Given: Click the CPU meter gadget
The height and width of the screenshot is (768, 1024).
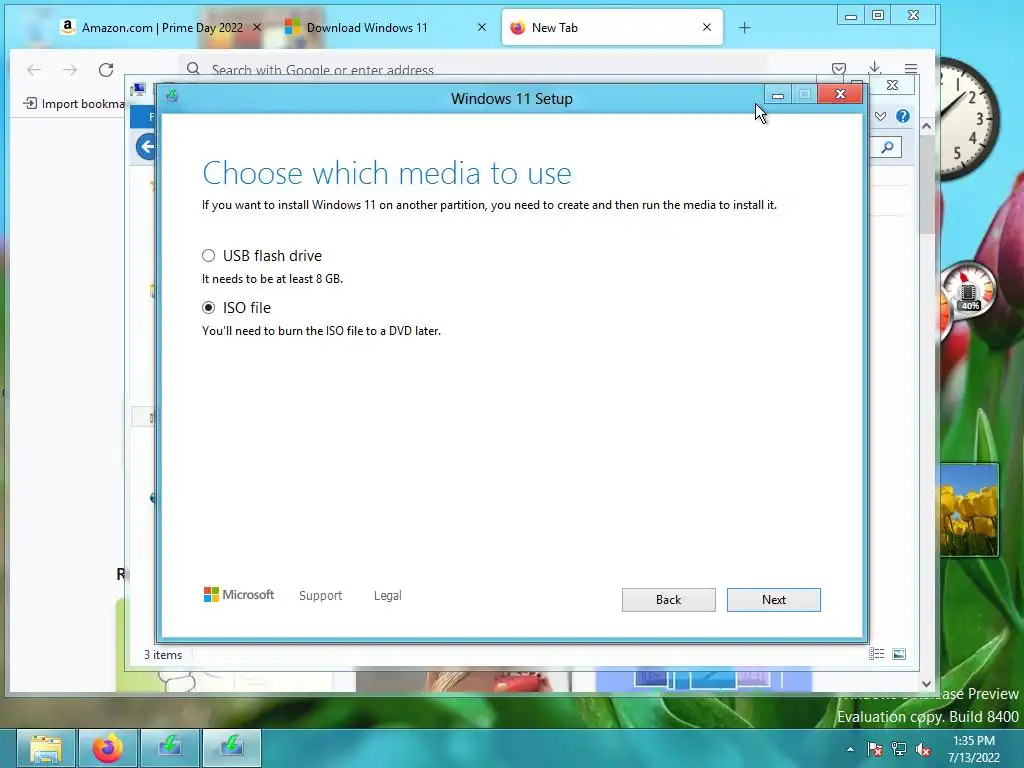Looking at the screenshot, I should 968,290.
